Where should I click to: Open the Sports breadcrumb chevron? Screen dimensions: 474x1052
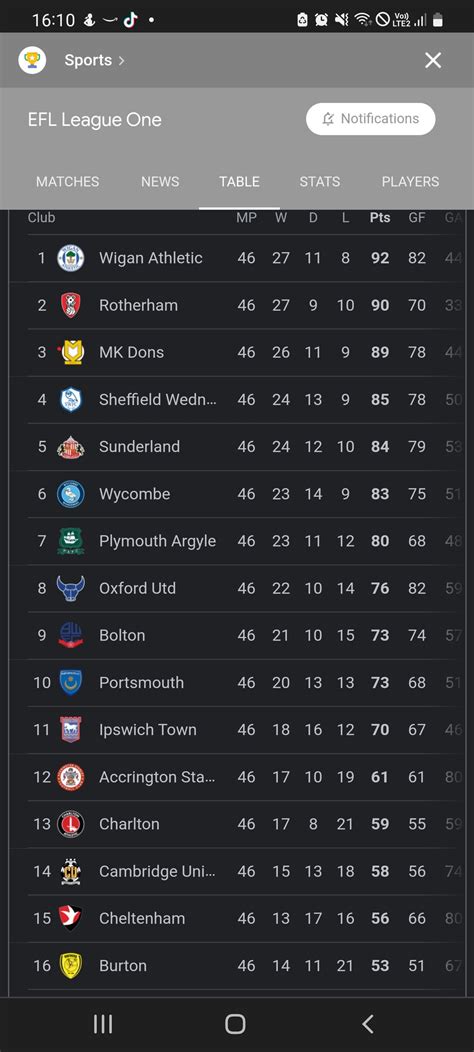tap(122, 60)
